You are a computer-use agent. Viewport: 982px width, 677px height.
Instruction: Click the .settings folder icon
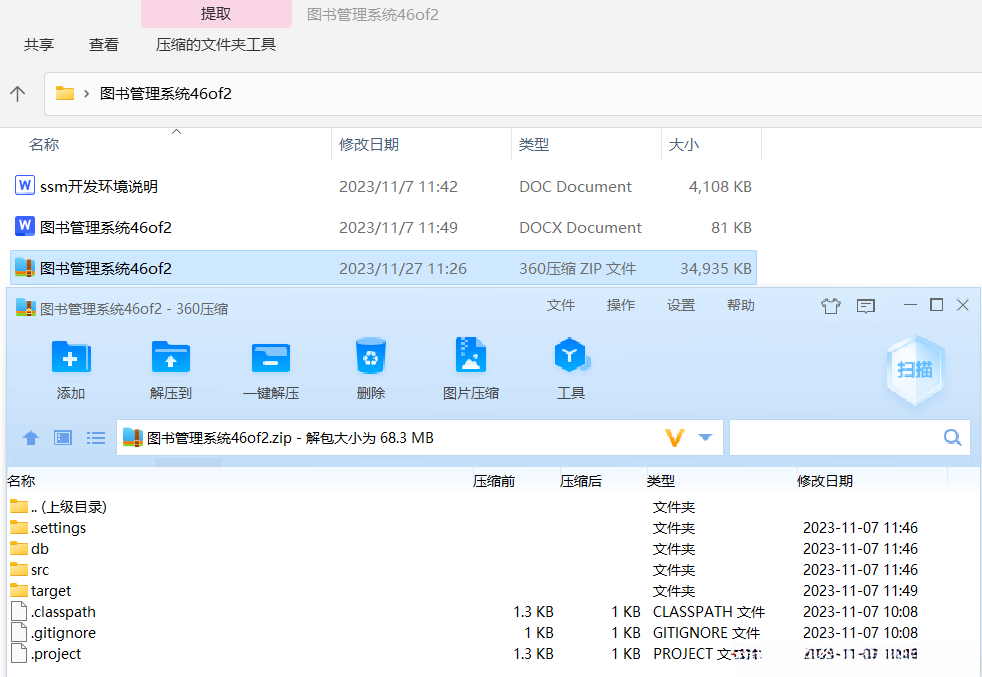19,527
